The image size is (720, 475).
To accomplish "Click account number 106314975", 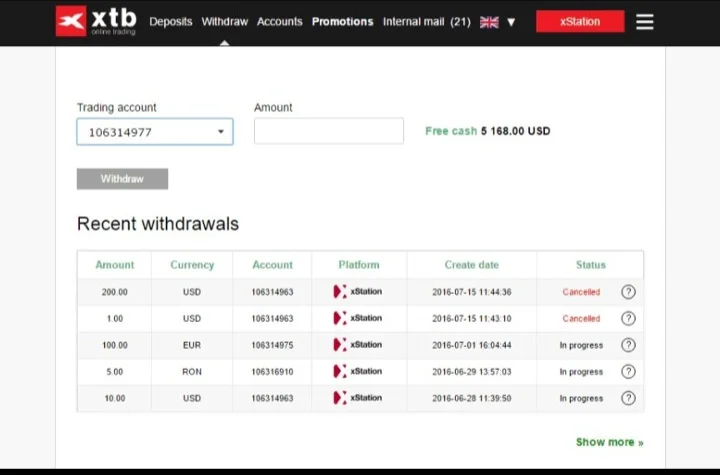I will click(272, 345).
